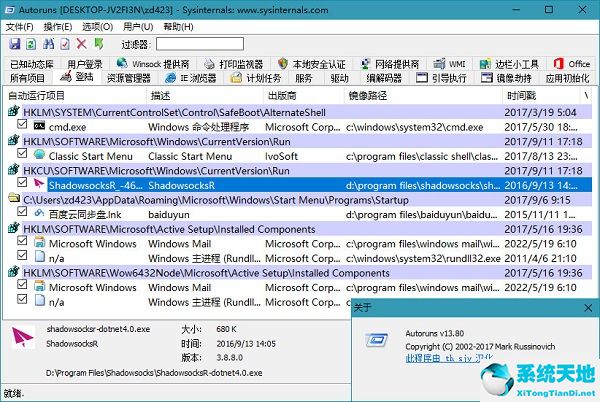This screenshot has width=600, height=402.
Task: Sort by the 自动运行项目 column header
Action: [75, 96]
